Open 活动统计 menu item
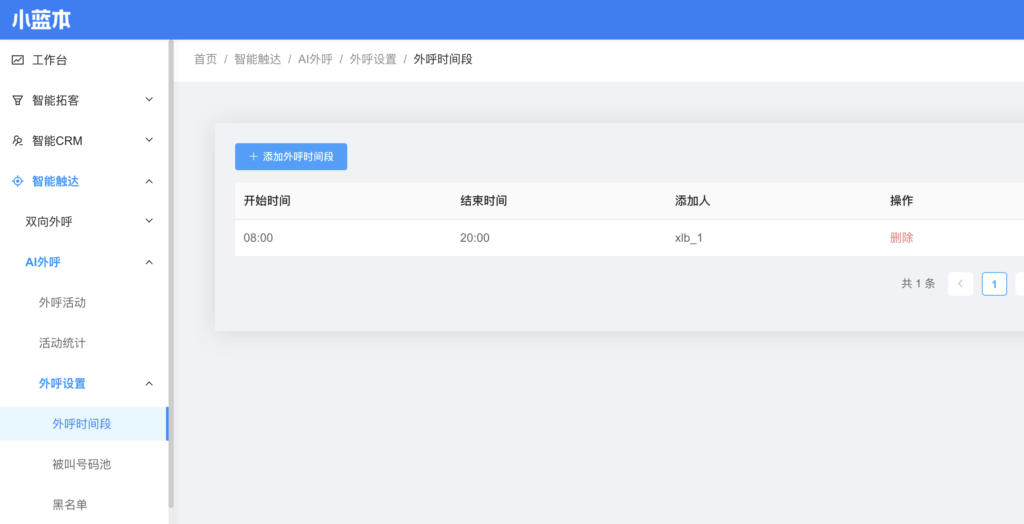Screen dimensions: 1024x524 [62, 343]
